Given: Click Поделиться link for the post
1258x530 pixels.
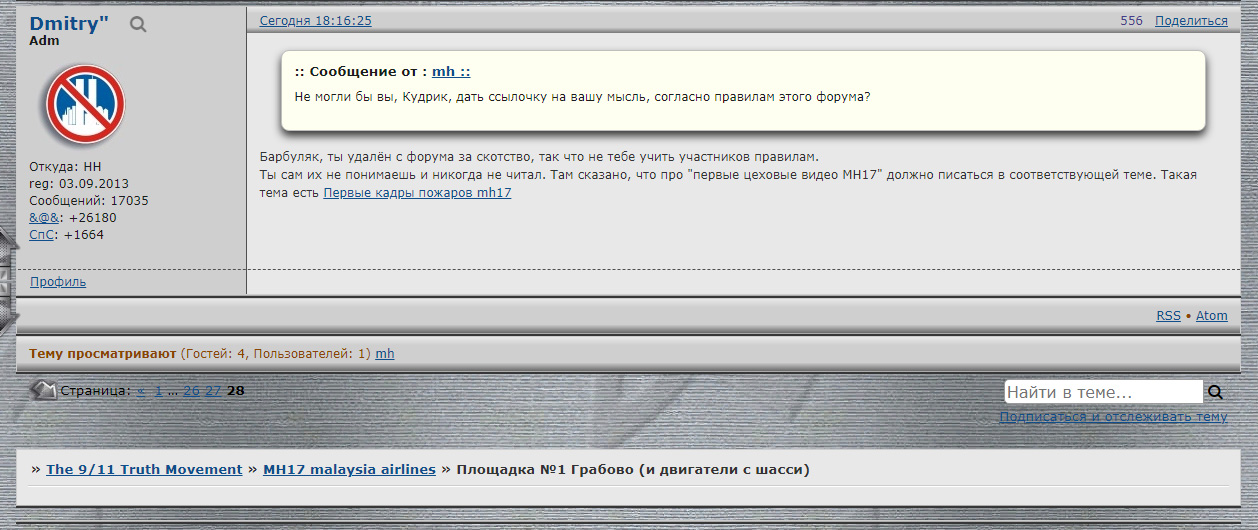Looking at the screenshot, I should (1191, 20).
